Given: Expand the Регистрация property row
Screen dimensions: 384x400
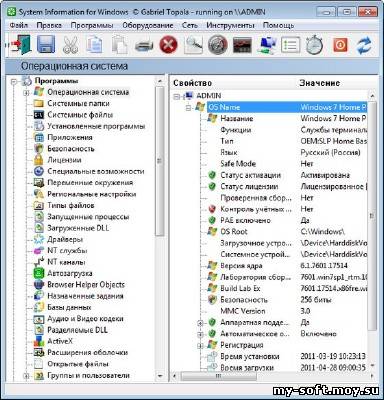Looking at the screenshot, I should [200, 346].
